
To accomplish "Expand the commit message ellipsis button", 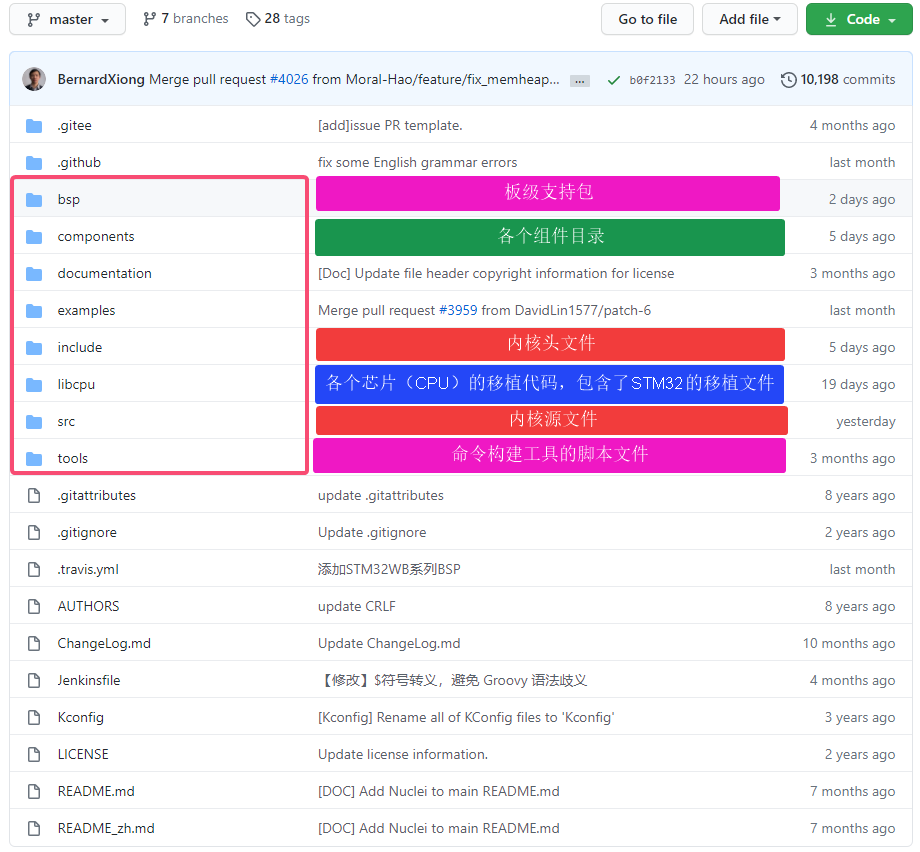I will 580,81.
